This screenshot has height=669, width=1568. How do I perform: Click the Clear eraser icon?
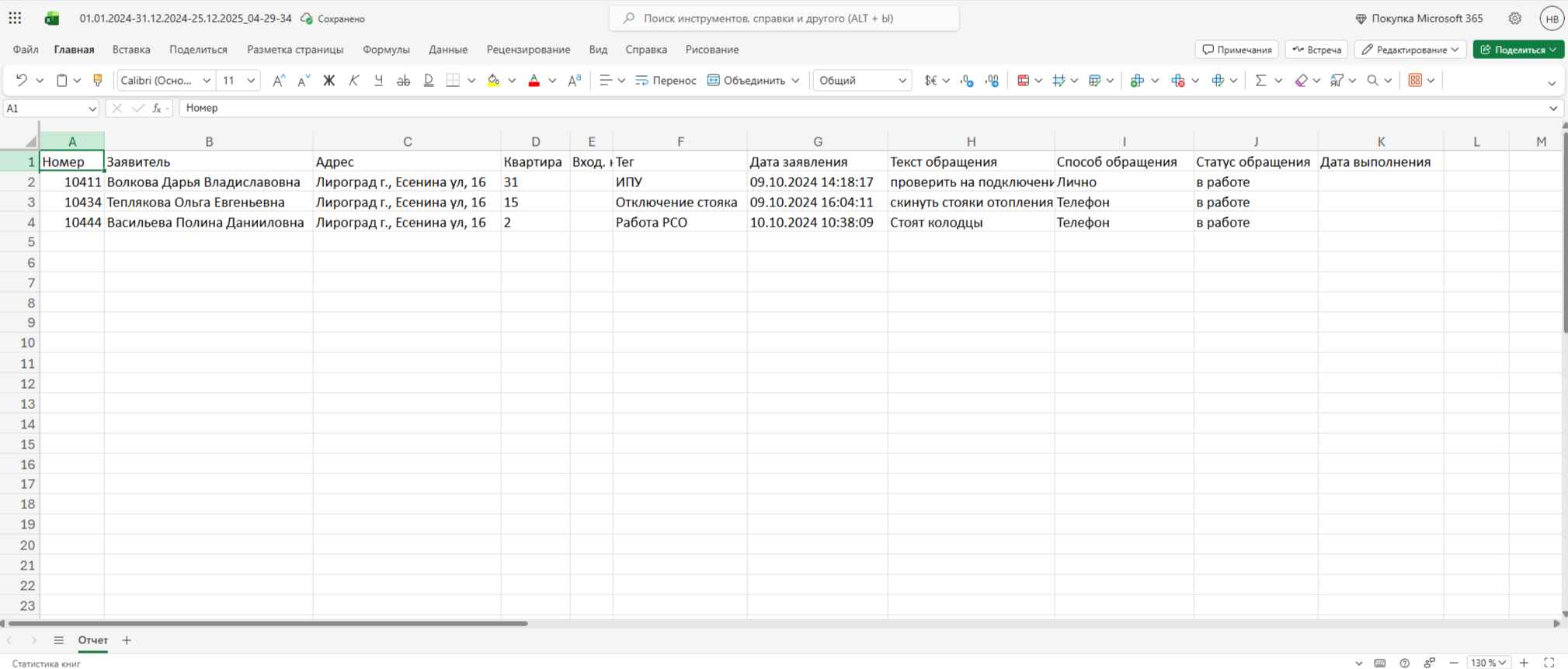pyautogui.click(x=1301, y=80)
